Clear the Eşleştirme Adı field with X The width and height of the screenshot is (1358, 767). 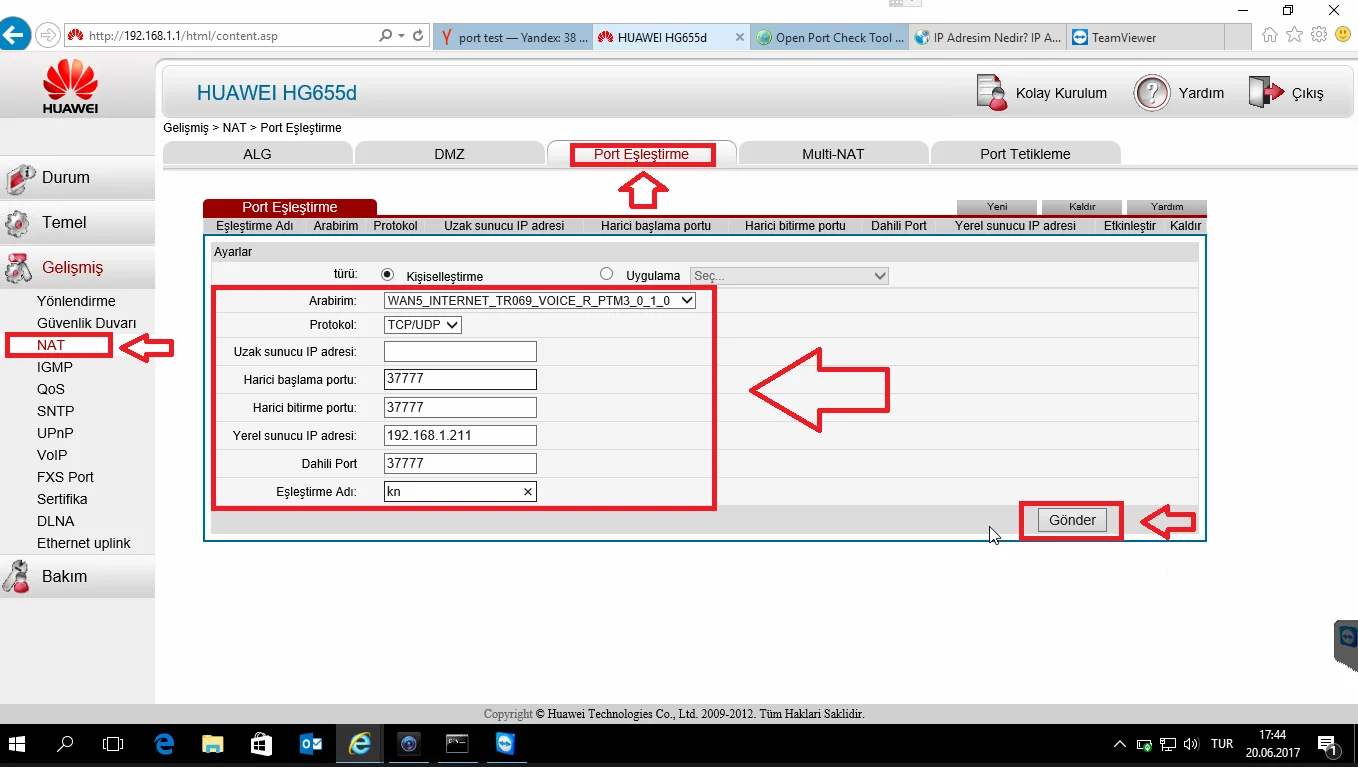click(528, 492)
